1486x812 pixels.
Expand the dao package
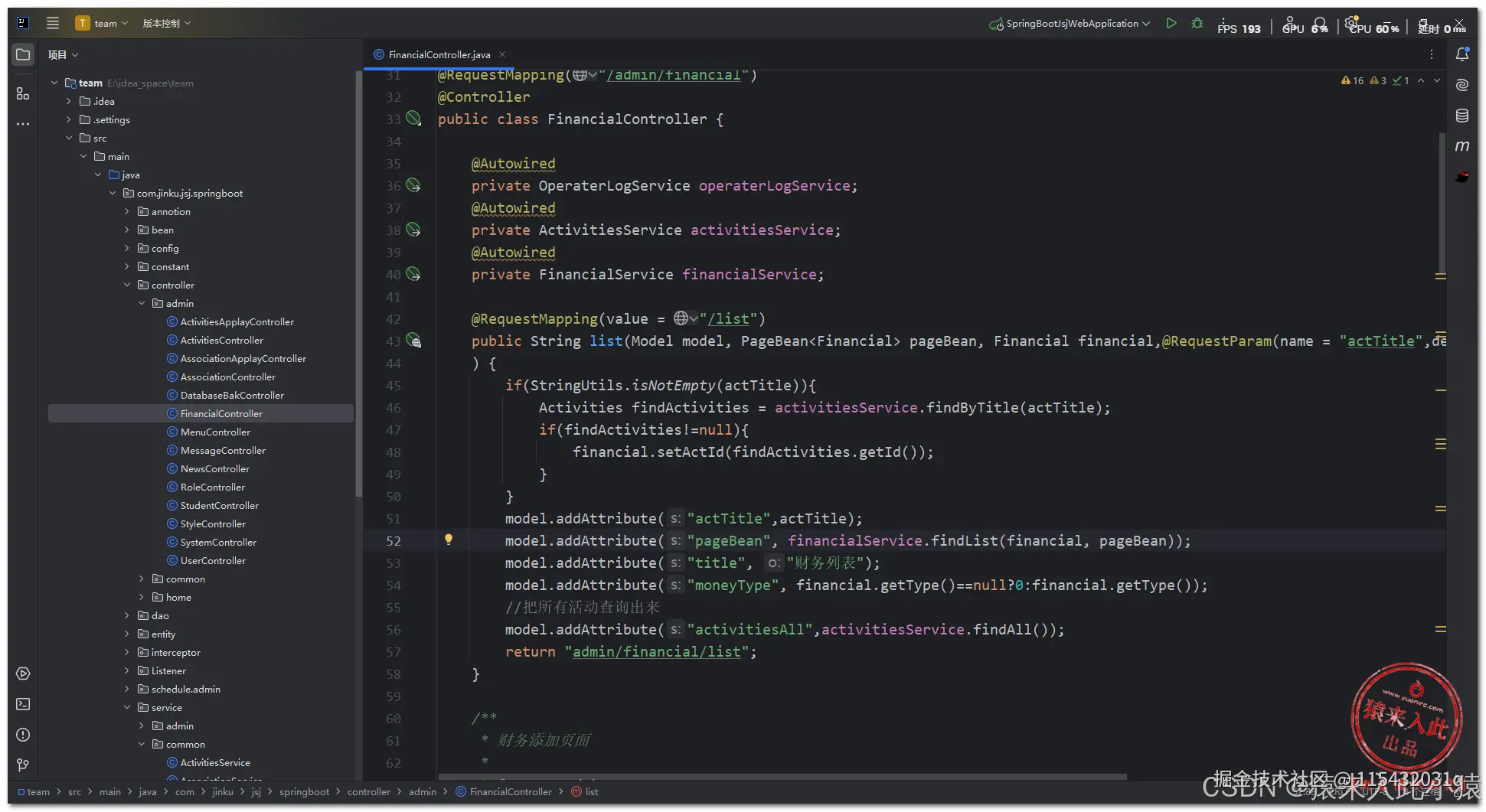tap(127, 615)
